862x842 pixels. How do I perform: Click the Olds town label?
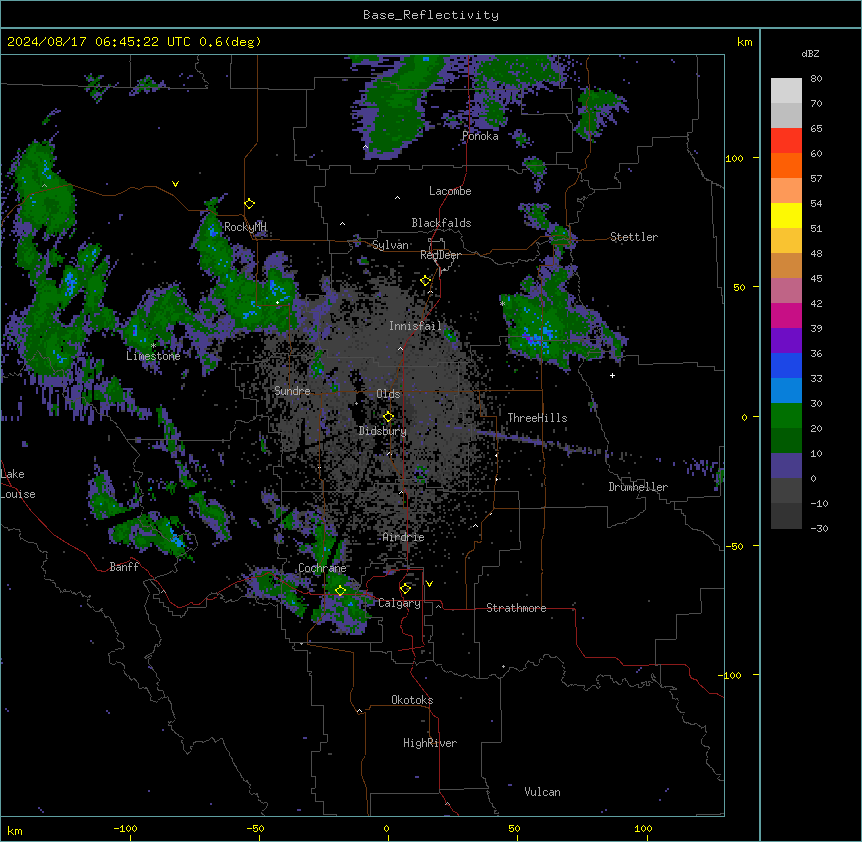(388, 394)
